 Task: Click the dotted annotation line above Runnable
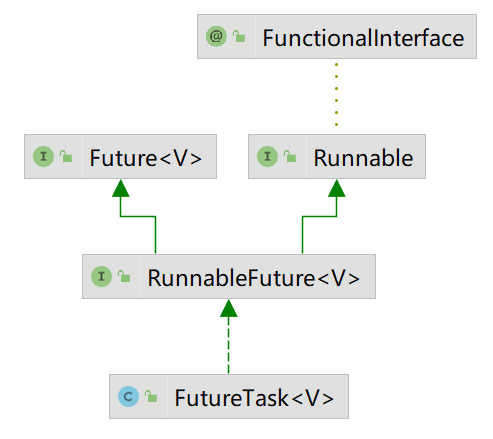336,95
